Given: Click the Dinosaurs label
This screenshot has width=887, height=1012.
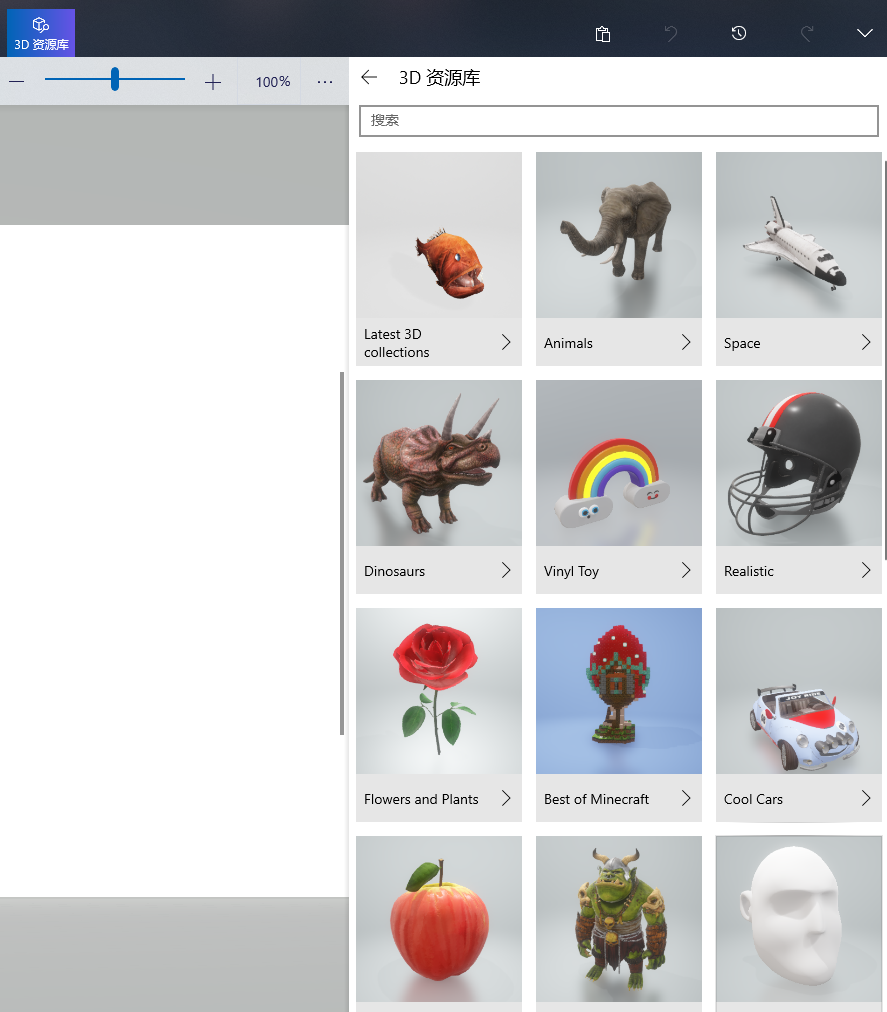Looking at the screenshot, I should pos(394,571).
